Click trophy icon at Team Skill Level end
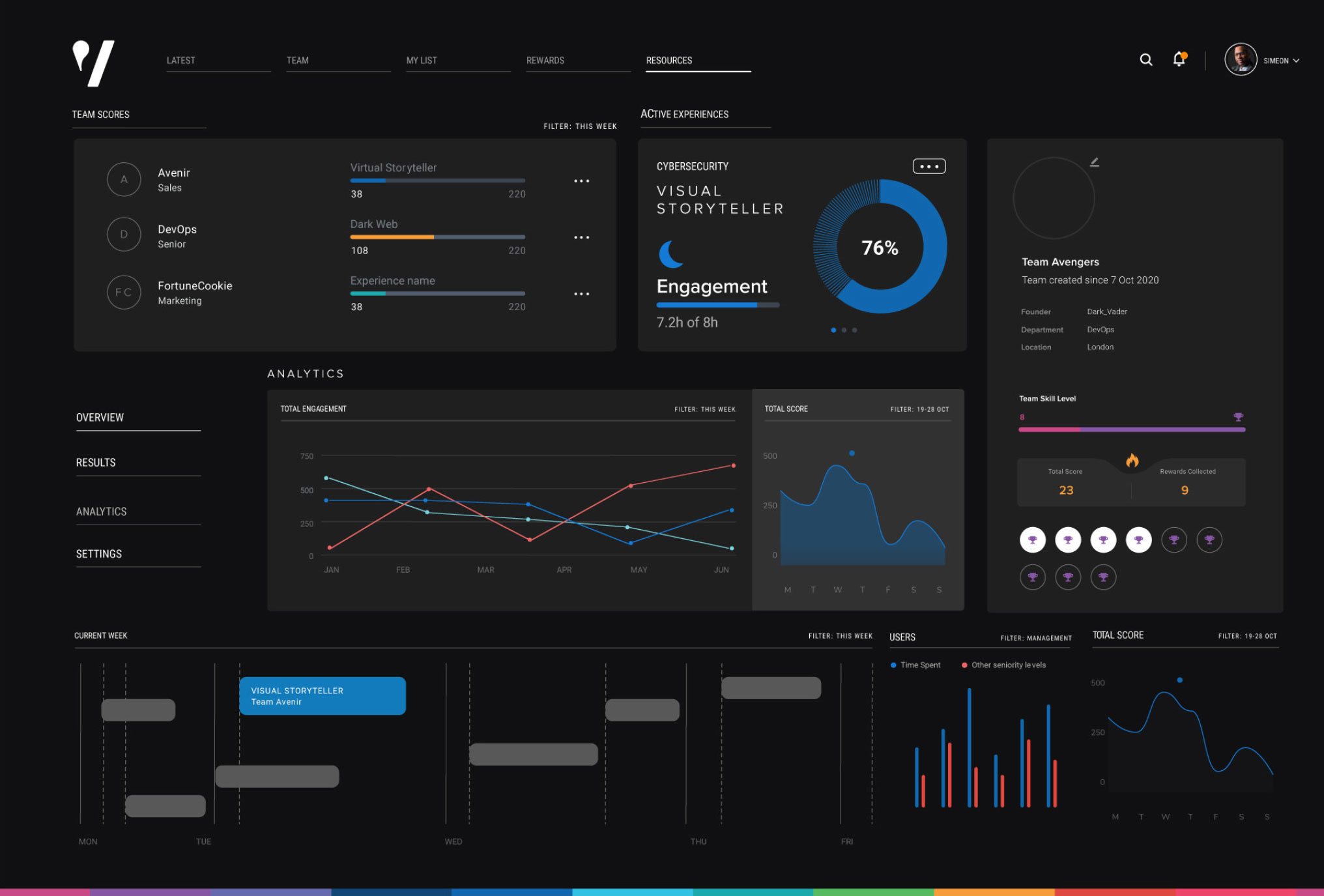The width and height of the screenshot is (1324, 896). point(1238,417)
